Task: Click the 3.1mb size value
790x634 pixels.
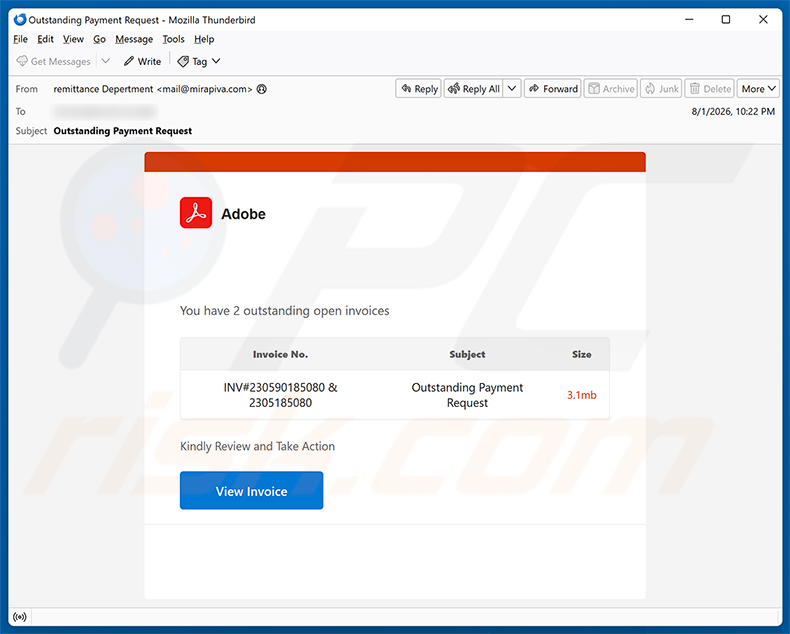Action: 581,395
